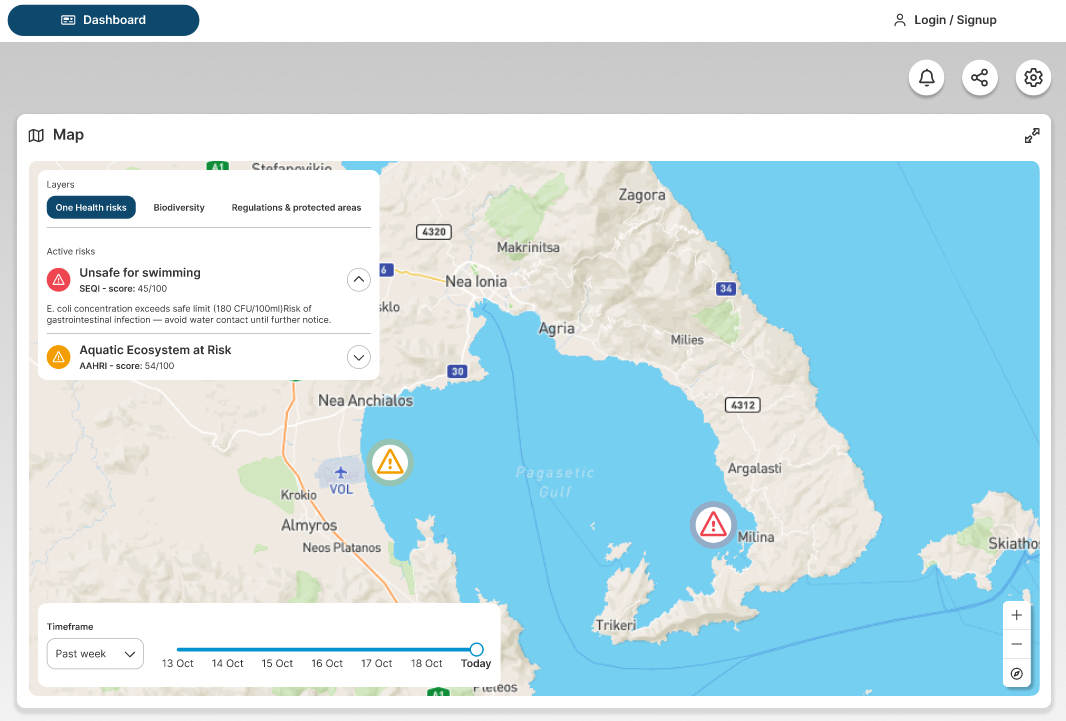
Task: Collapse the Unsafe for swimming details
Action: tap(358, 279)
